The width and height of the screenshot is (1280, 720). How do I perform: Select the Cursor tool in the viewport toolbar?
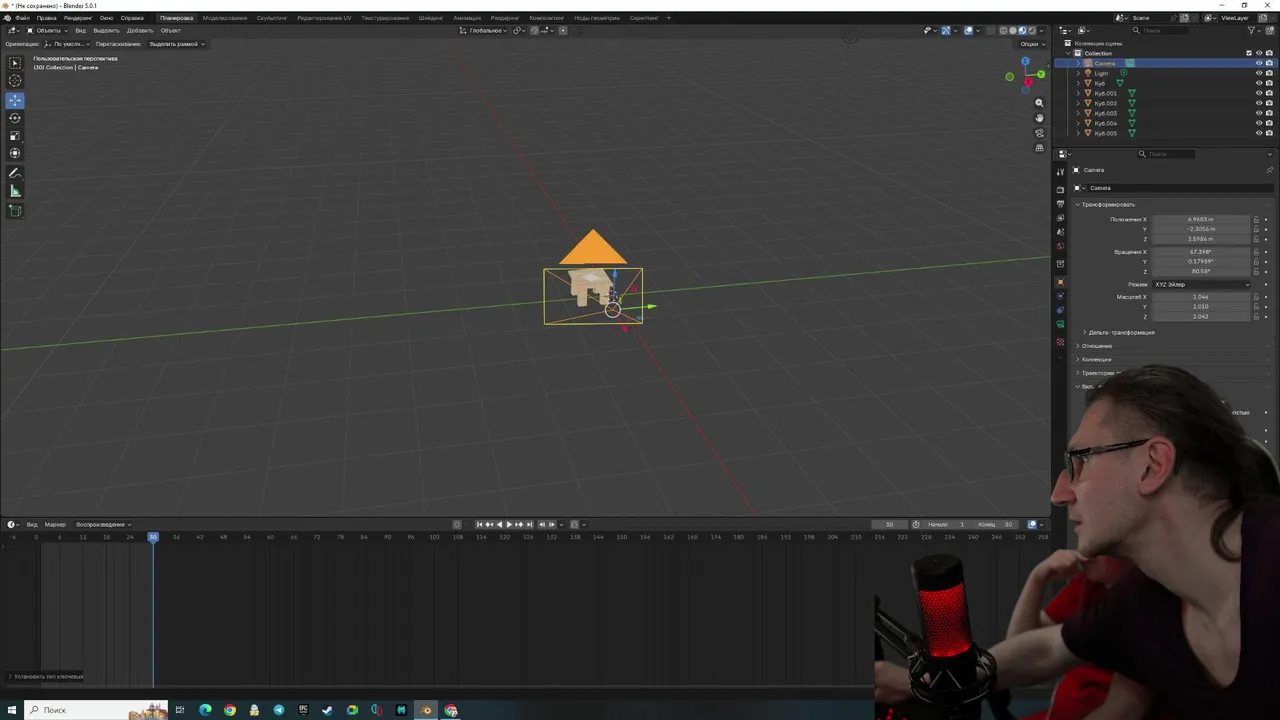click(x=15, y=81)
